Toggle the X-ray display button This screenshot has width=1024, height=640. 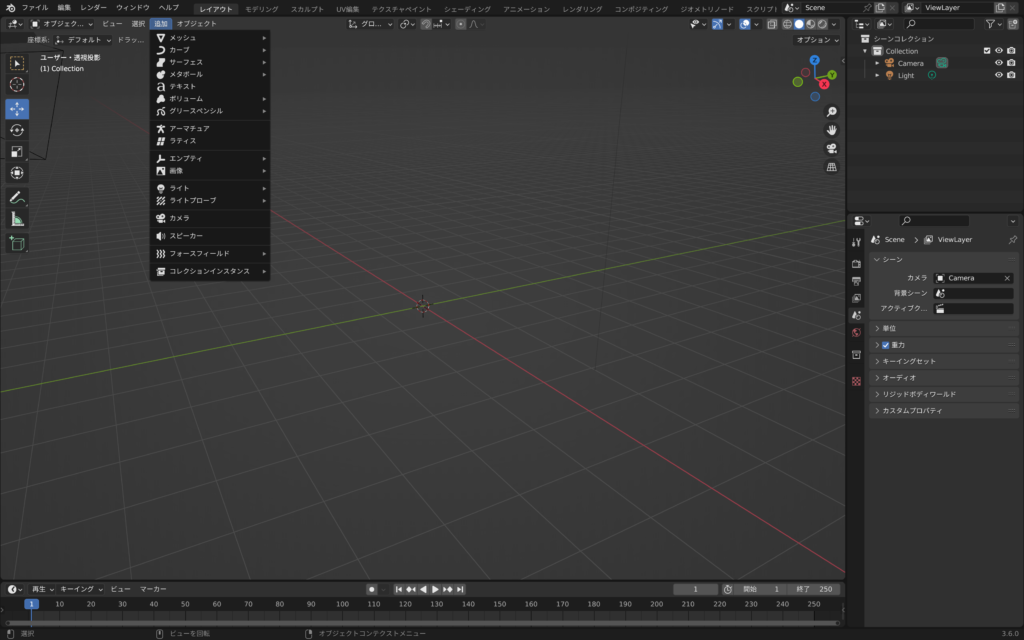point(772,24)
